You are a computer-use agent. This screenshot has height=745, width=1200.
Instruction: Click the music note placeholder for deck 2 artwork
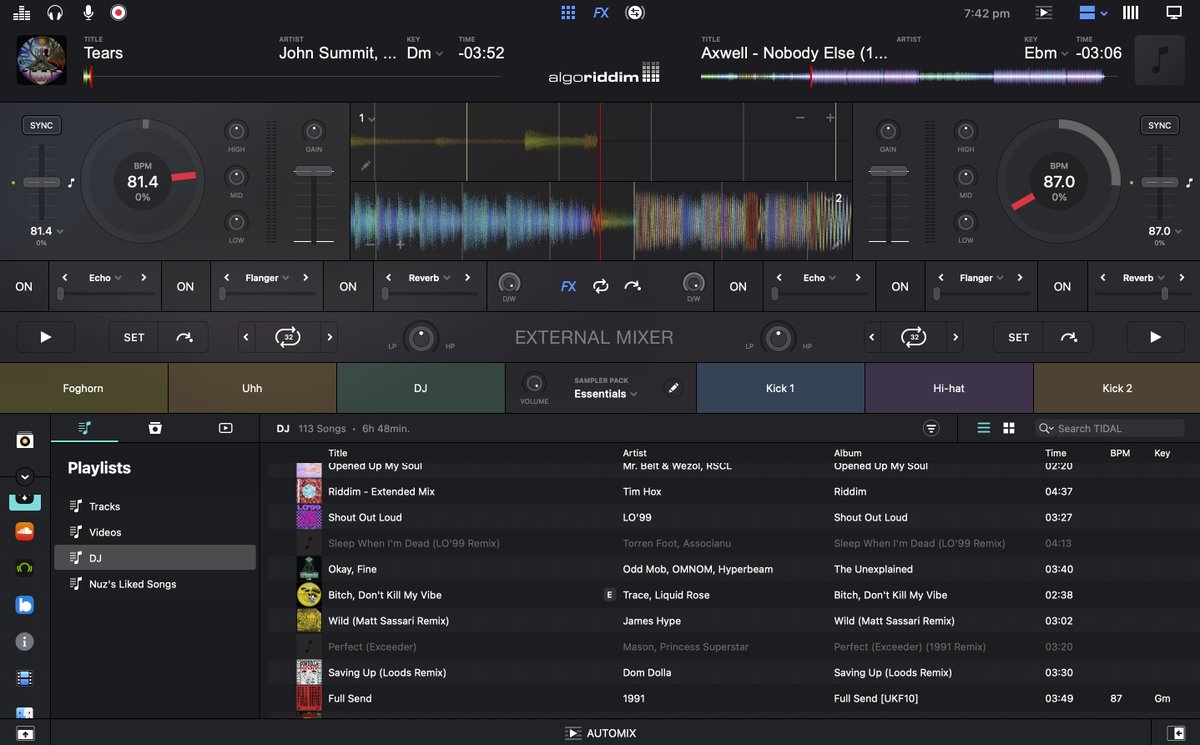tap(1159, 60)
